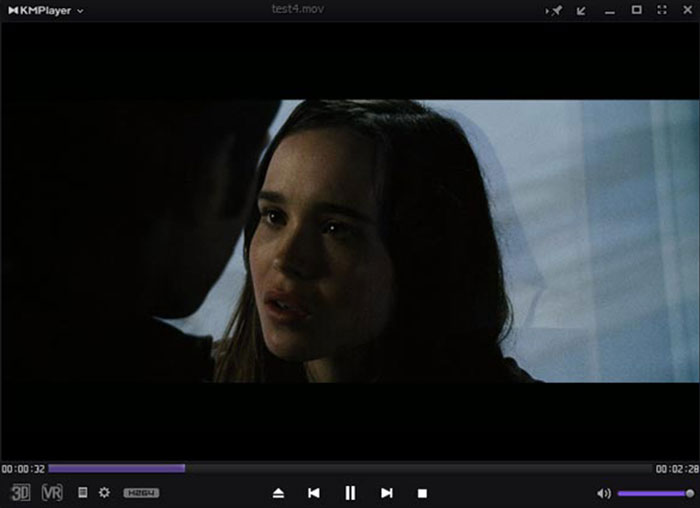Pause the video playback
The width and height of the screenshot is (700, 508).
(x=350, y=493)
